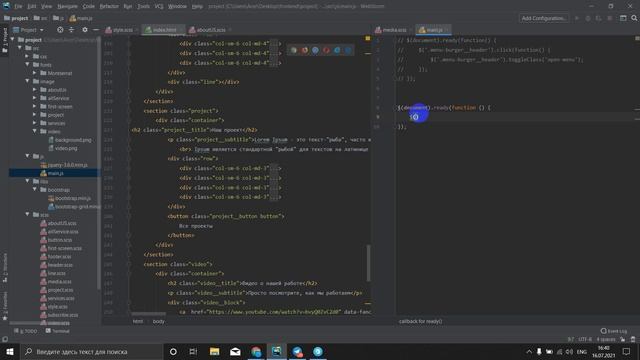Click tool window toggle icon at bottom-left corner

(x=5, y=339)
